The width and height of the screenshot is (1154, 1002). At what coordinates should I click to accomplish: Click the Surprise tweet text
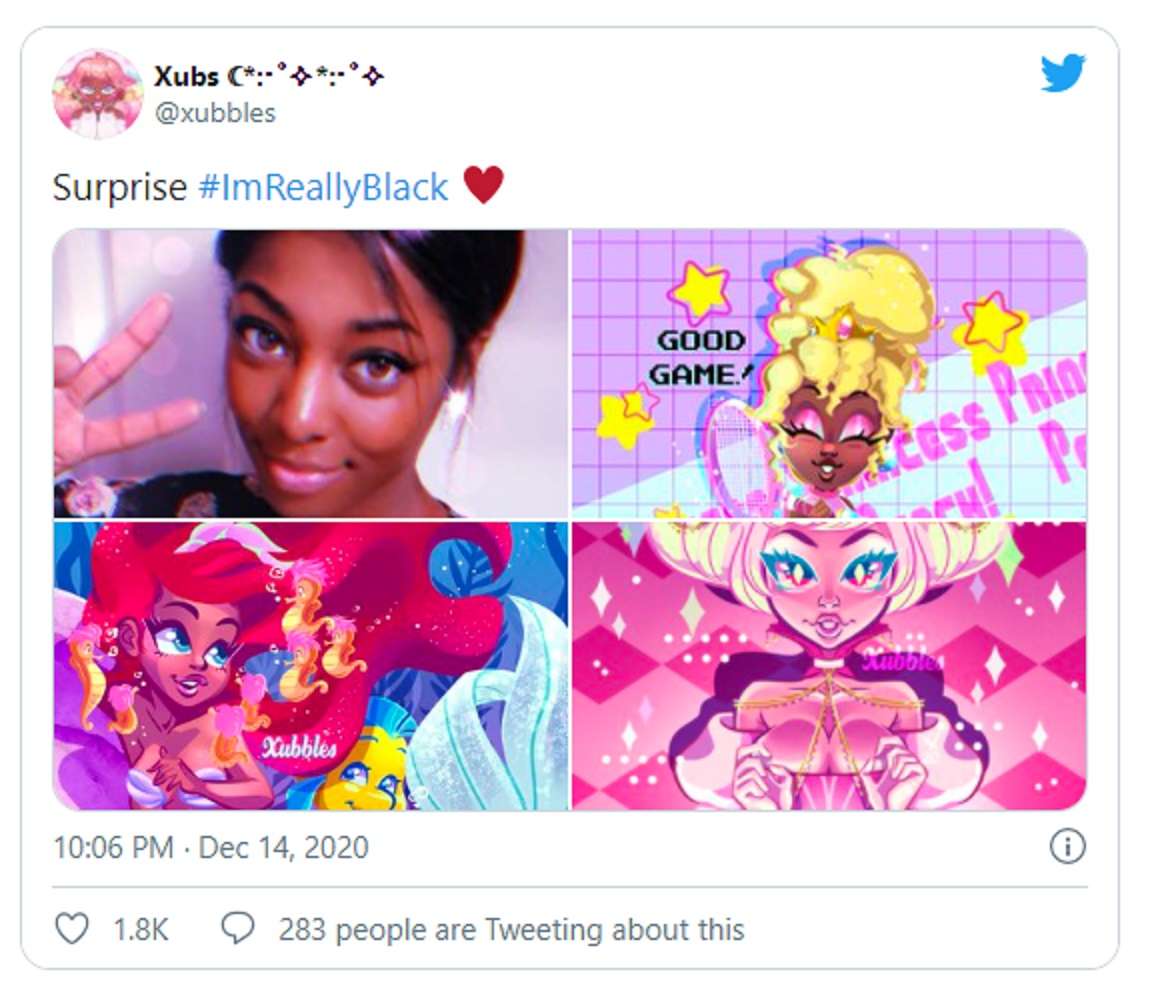pos(119,187)
